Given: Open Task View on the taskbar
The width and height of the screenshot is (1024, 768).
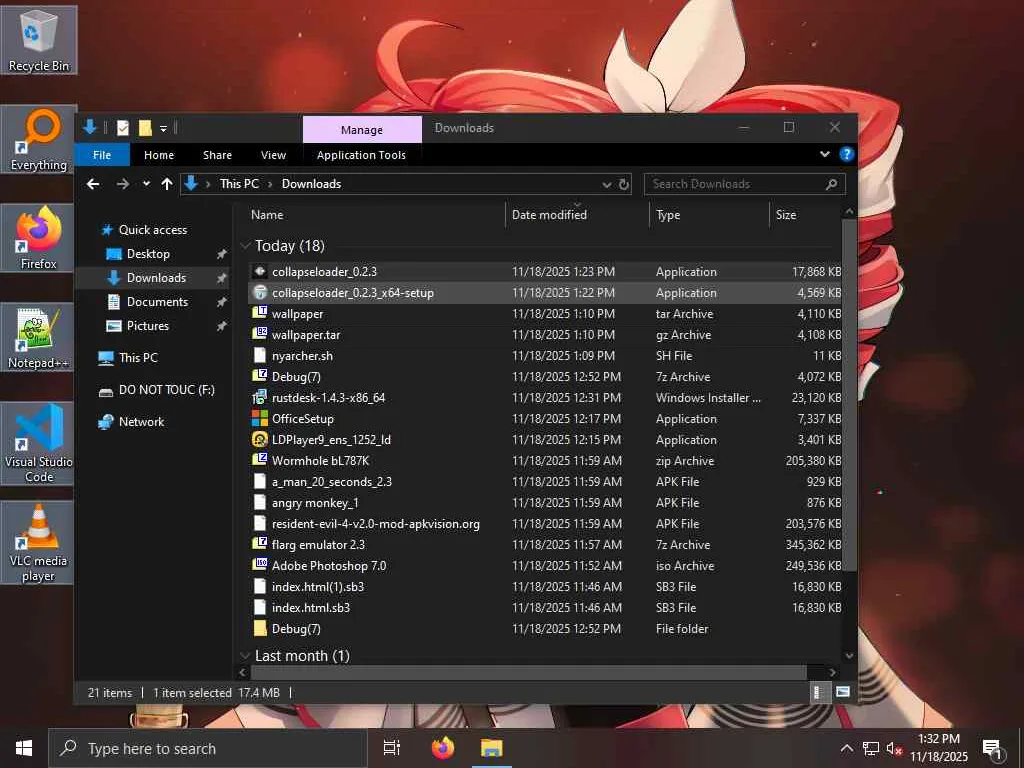Looking at the screenshot, I should (392, 748).
